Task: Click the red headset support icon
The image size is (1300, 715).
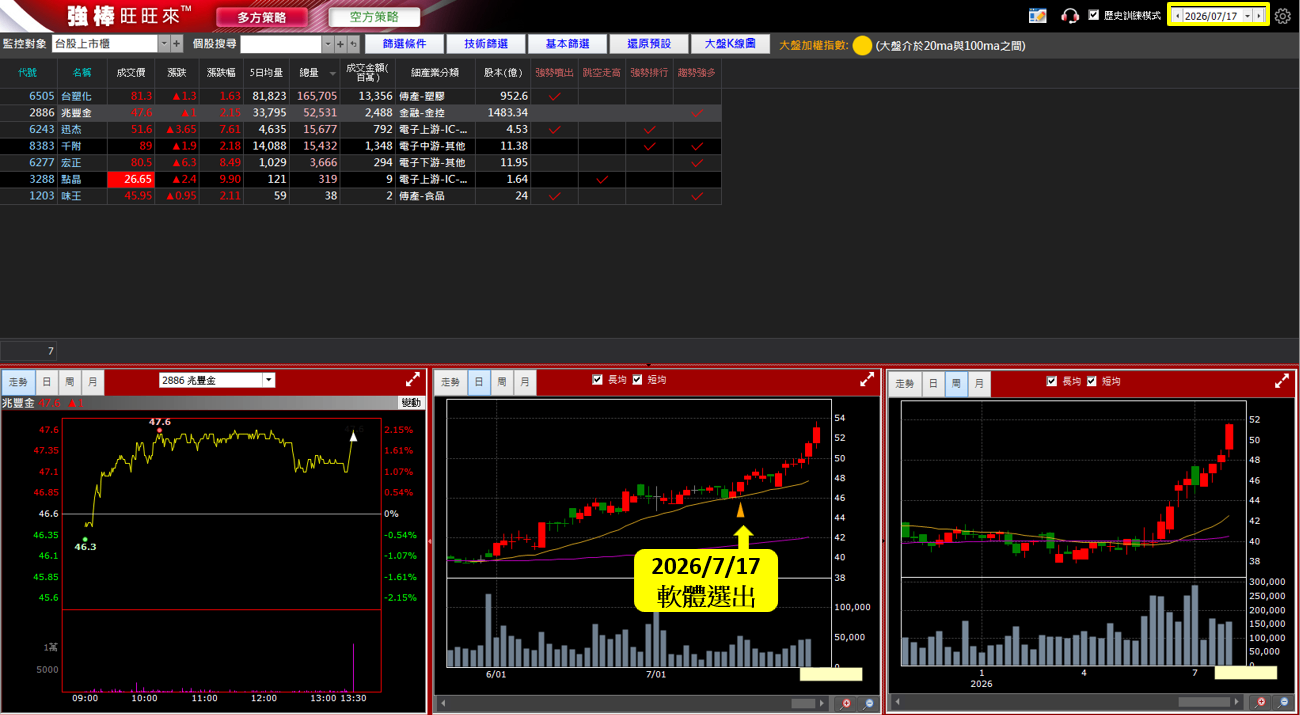Action: (1070, 16)
